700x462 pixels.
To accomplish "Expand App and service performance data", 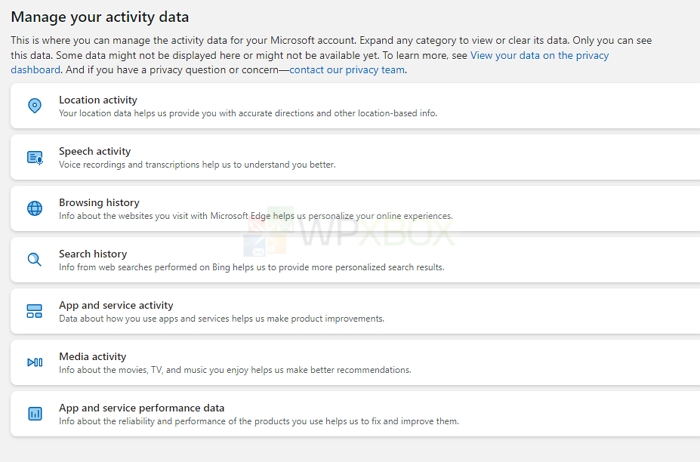I will [355, 414].
